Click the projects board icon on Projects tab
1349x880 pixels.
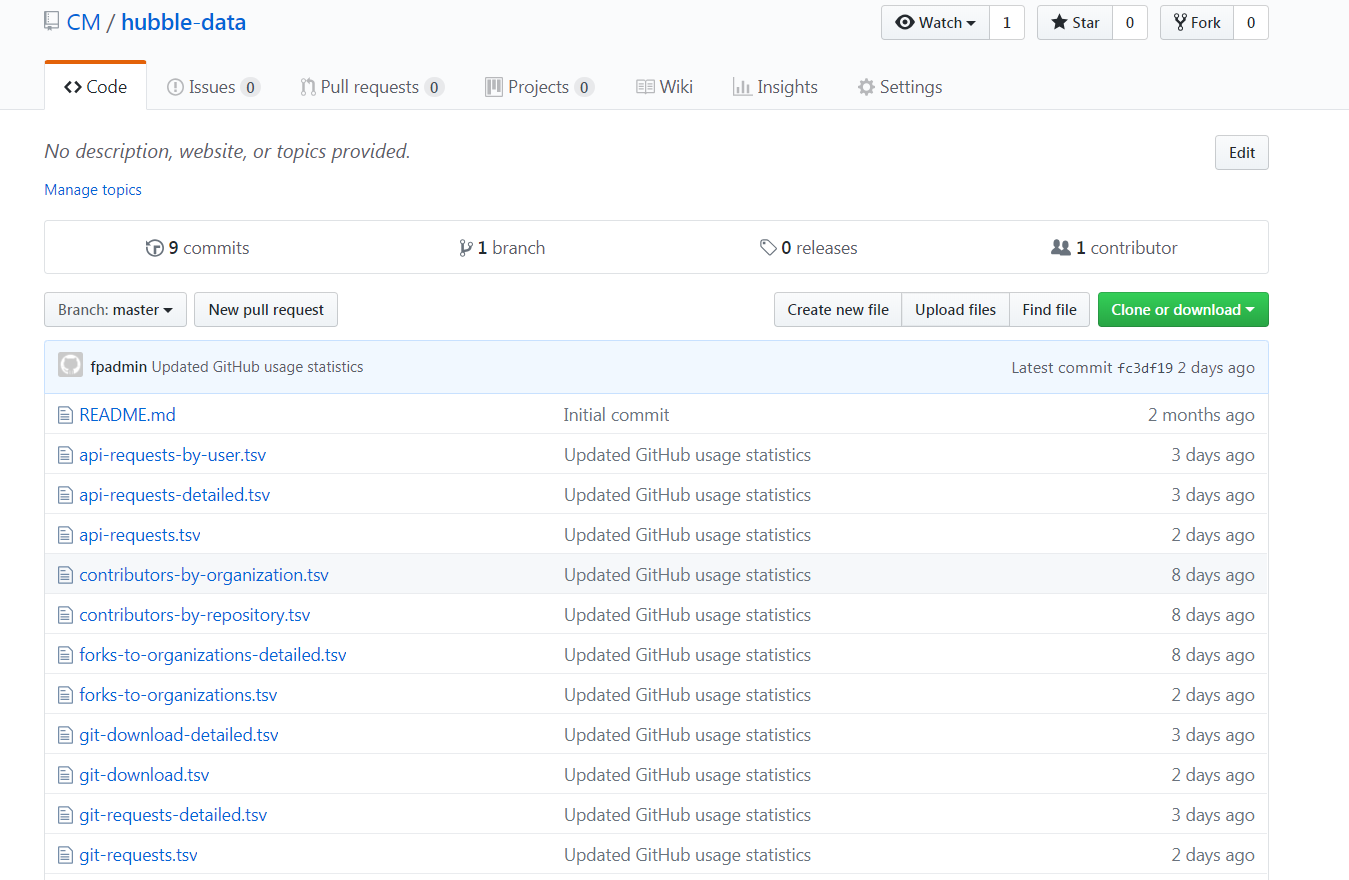tap(493, 86)
